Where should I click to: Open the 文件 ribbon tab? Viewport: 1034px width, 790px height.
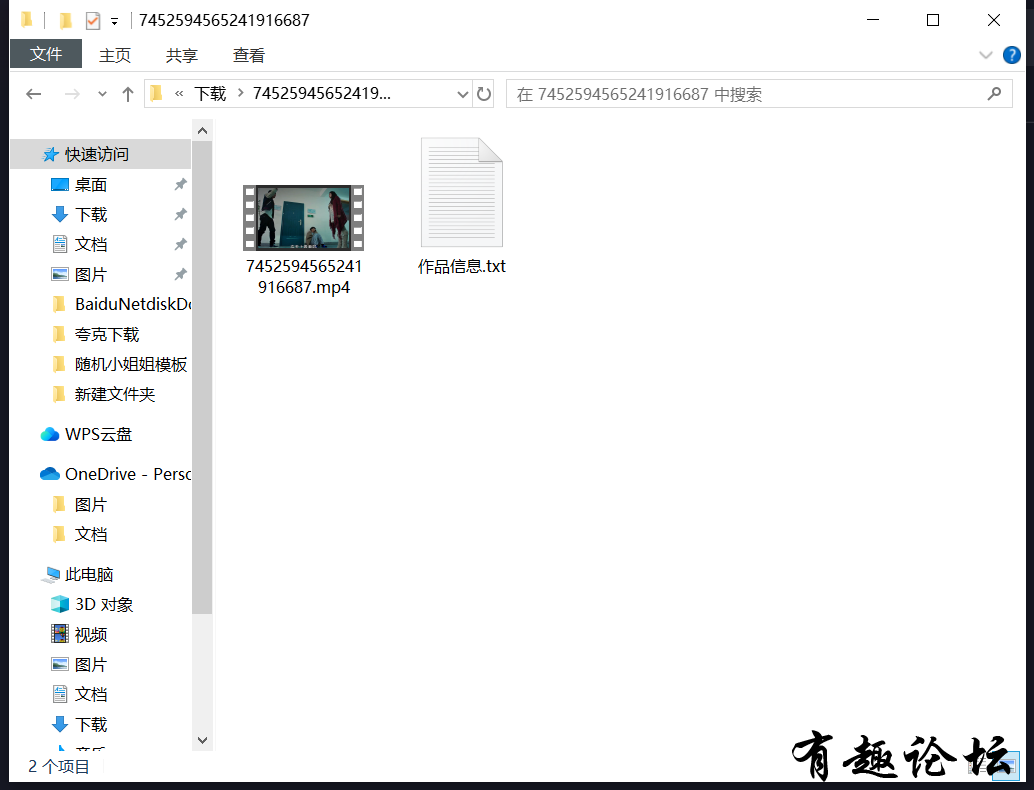[x=46, y=54]
